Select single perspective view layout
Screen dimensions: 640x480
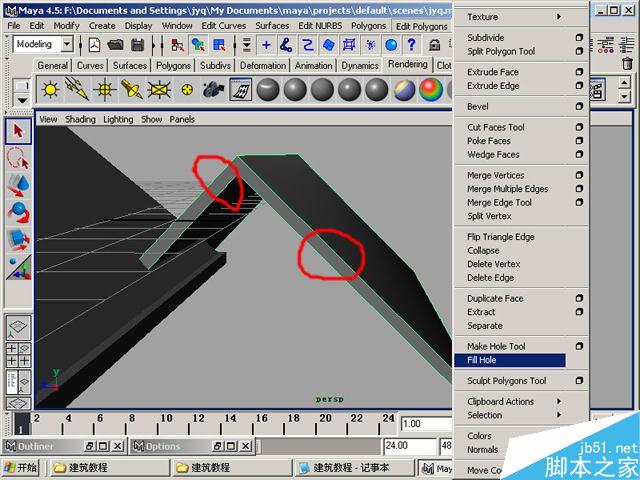(x=19, y=327)
